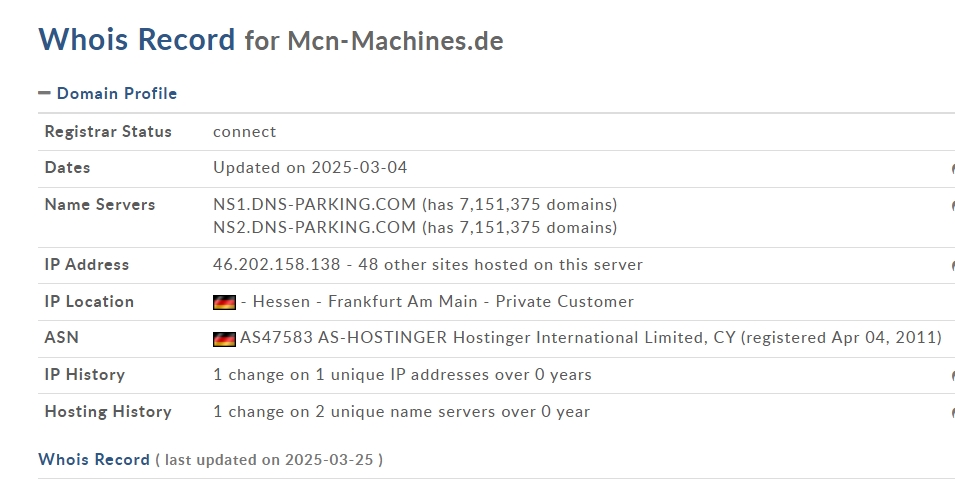
Task: Click the Hosting History name servers summary
Action: (401, 411)
